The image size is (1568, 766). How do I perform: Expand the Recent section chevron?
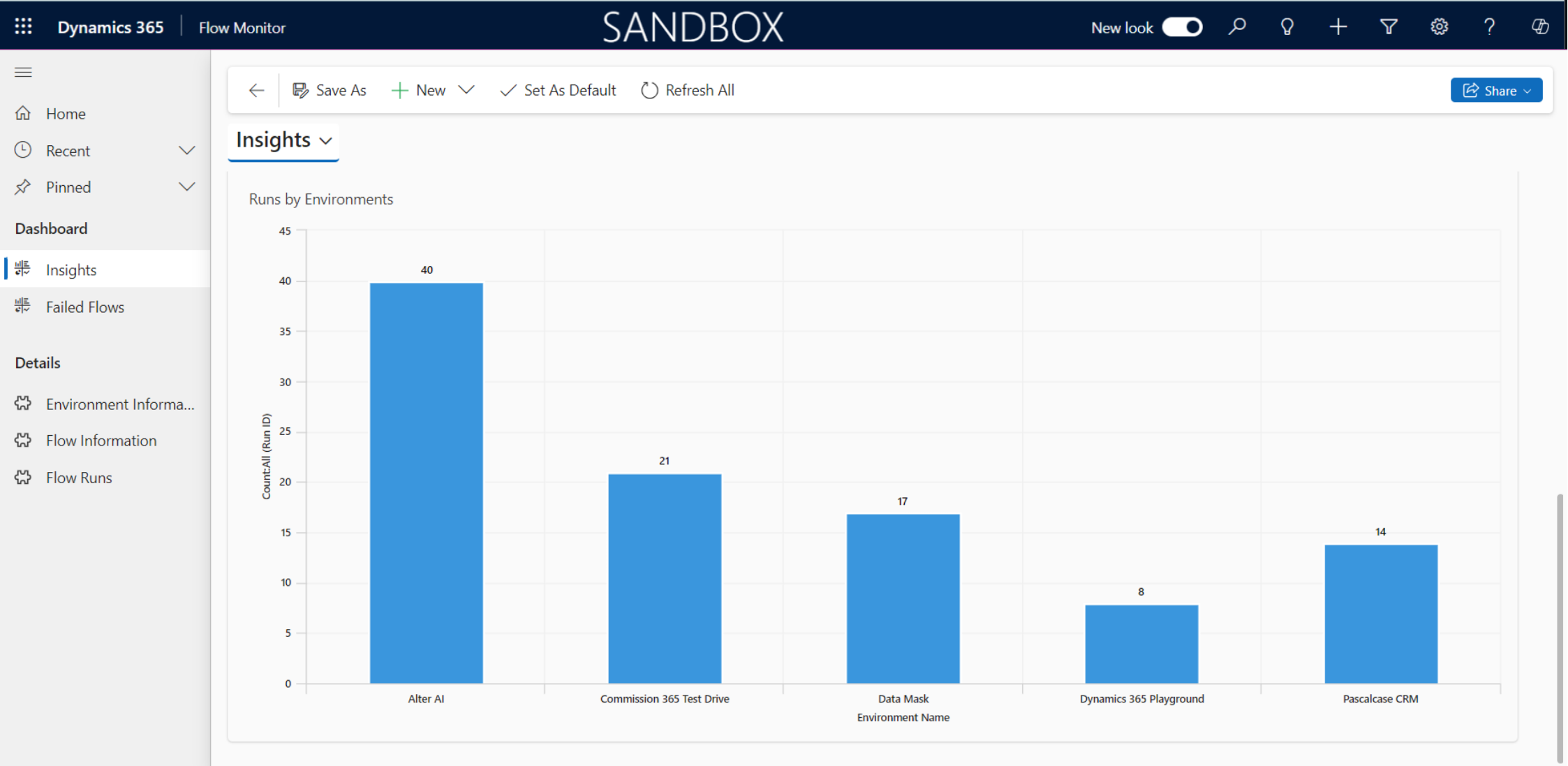click(x=186, y=150)
